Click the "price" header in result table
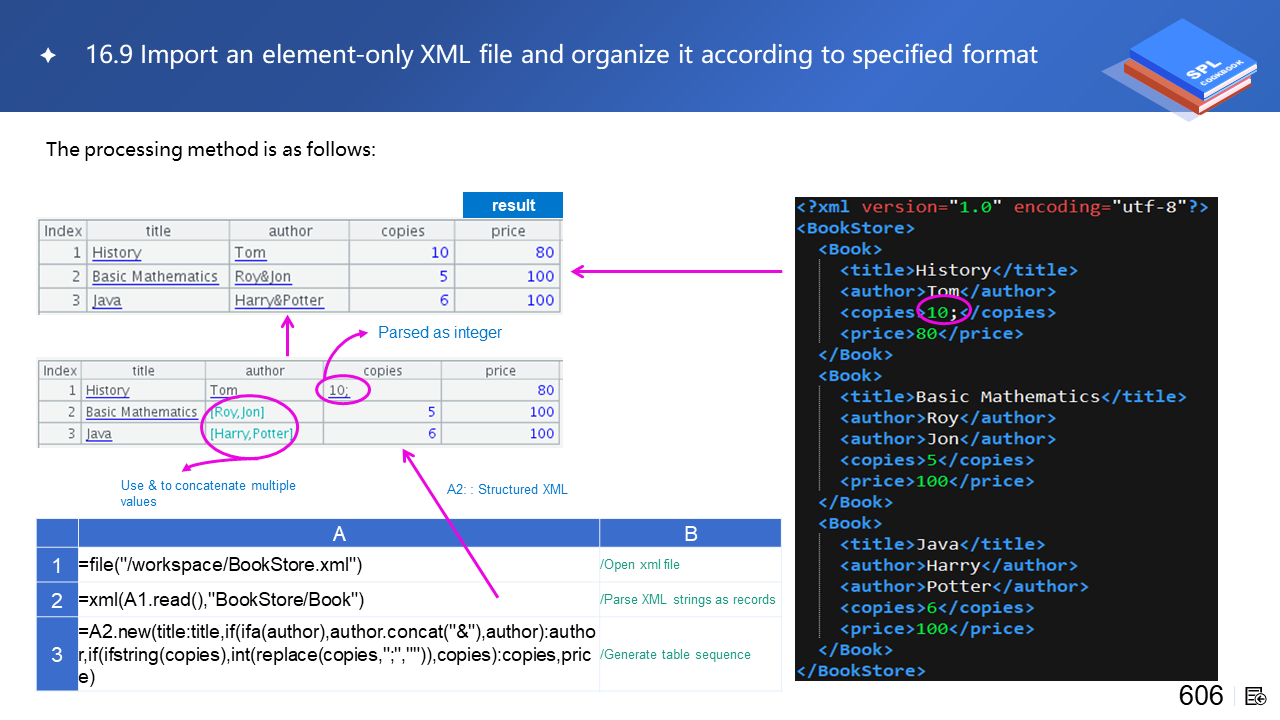The image size is (1280, 720). pos(508,231)
